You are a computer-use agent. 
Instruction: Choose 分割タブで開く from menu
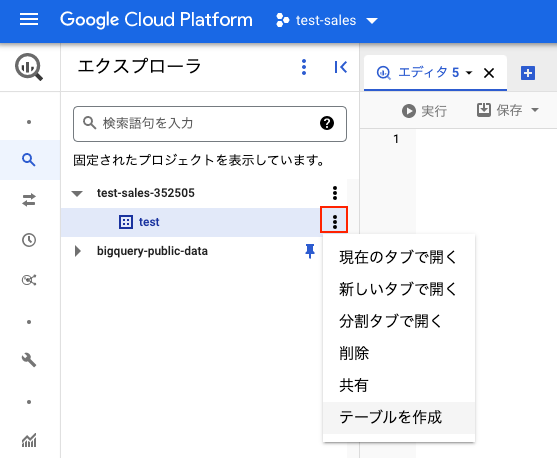pyautogui.click(x=399, y=321)
